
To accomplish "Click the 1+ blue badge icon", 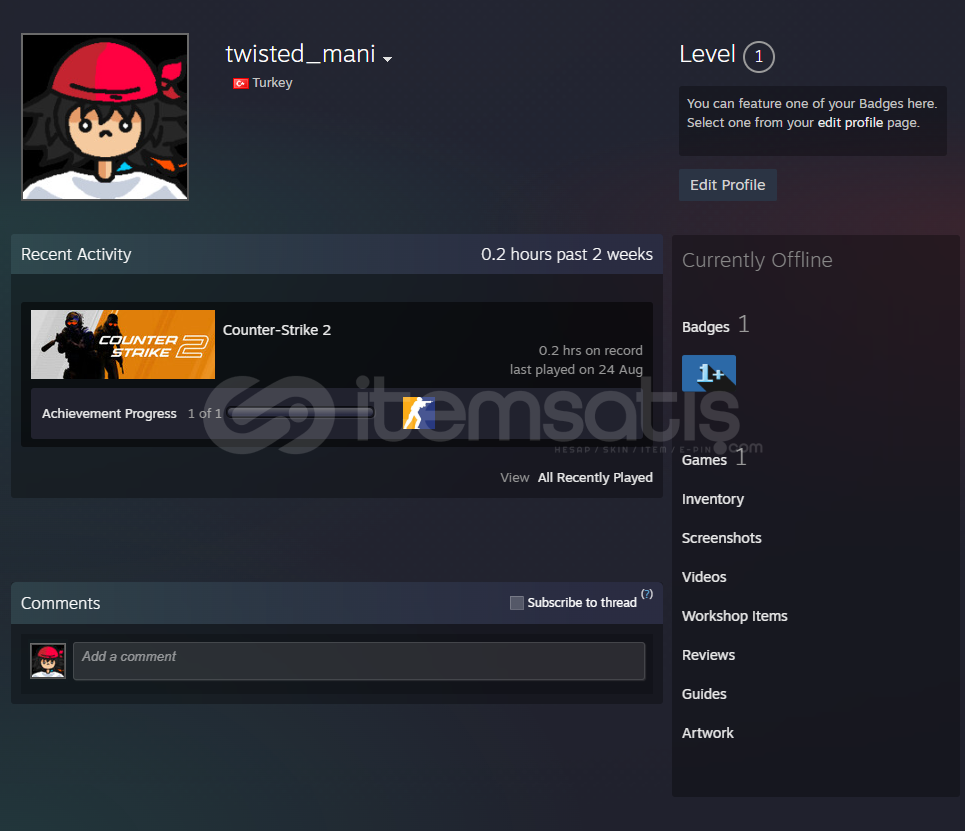I will [709, 373].
